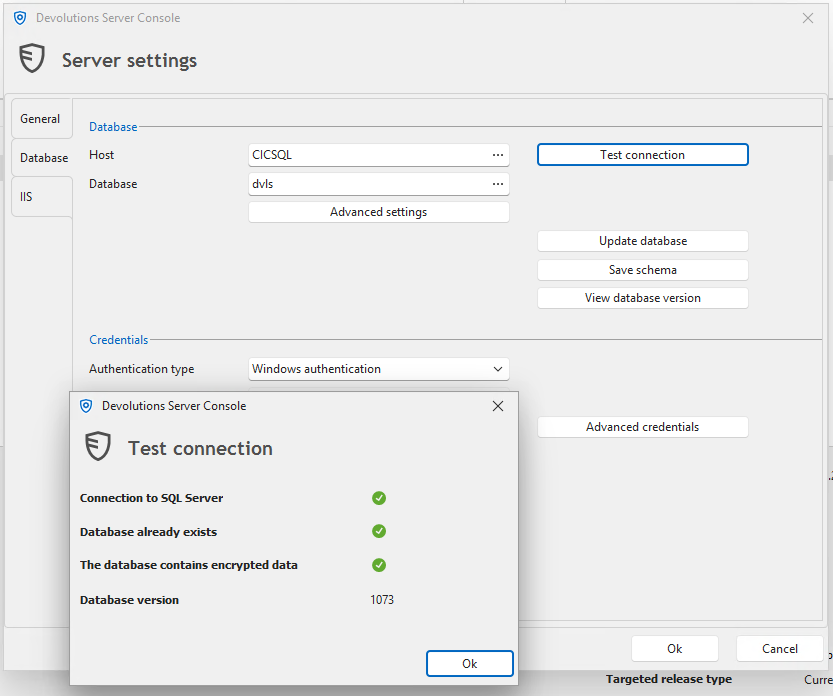Click Save schema button
This screenshot has width=833, height=696.
pos(643,270)
